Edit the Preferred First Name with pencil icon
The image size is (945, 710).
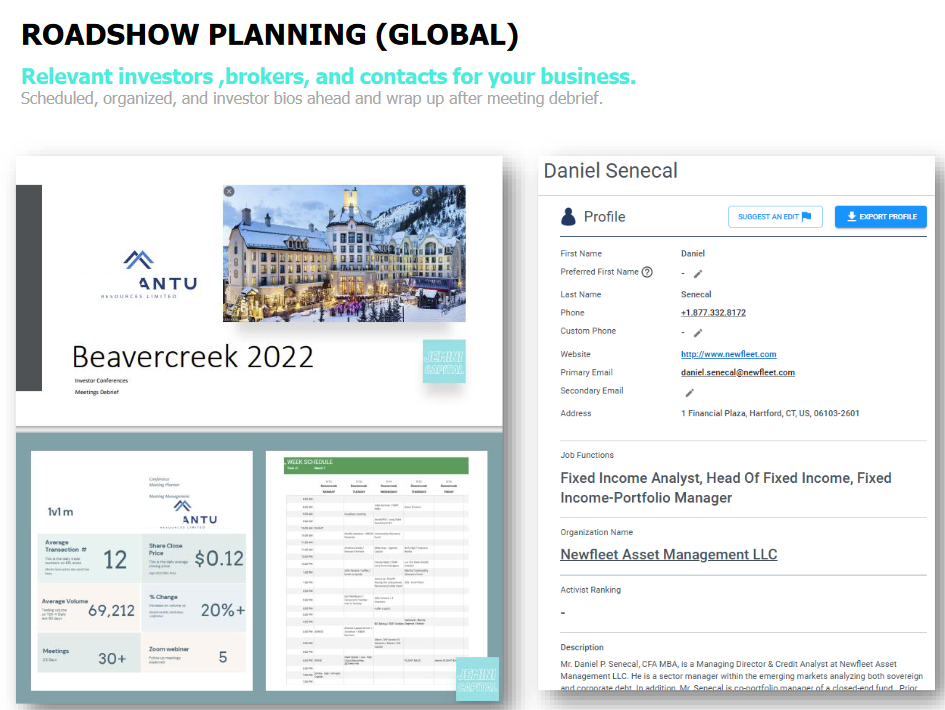[698, 274]
